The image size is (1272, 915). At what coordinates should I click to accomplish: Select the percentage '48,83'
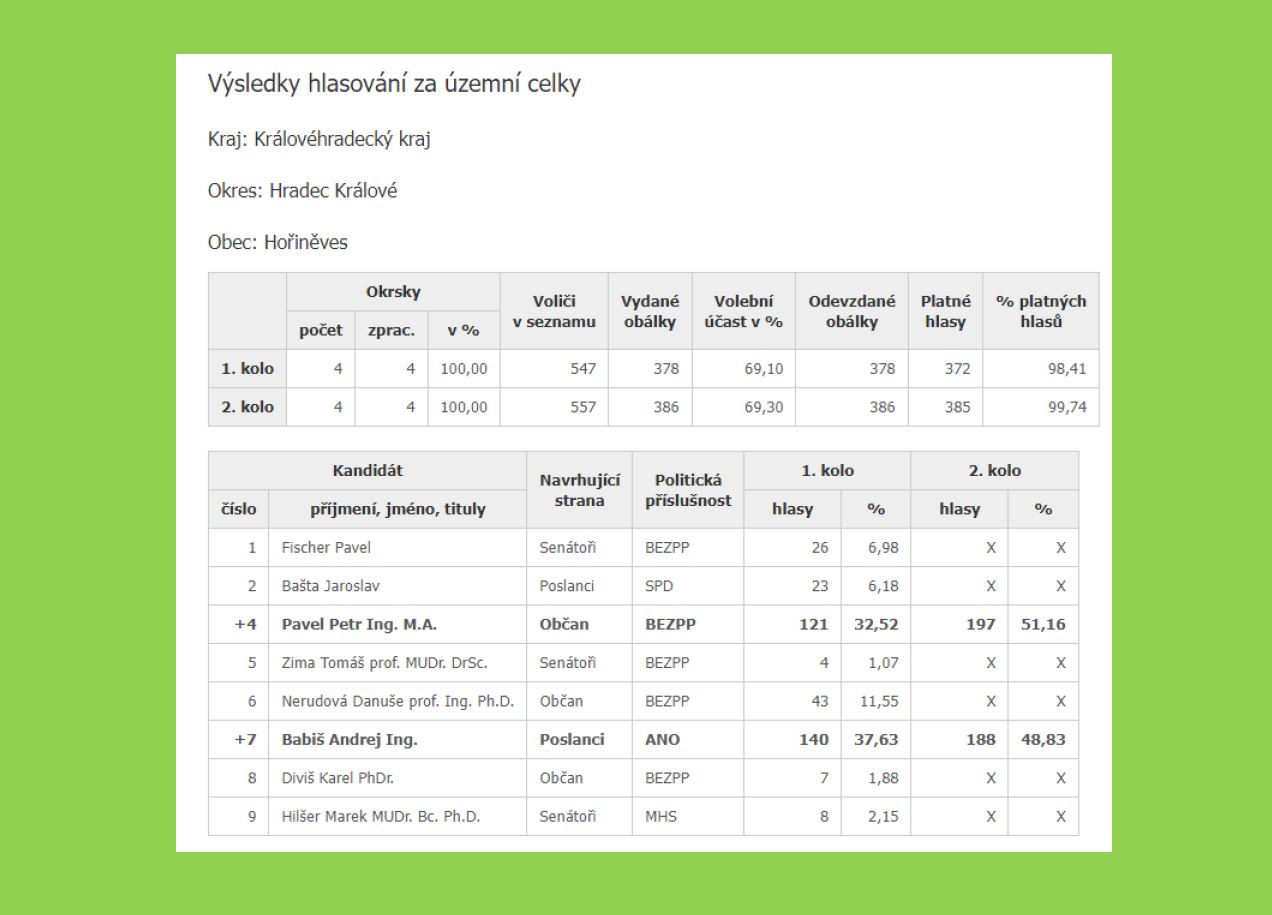tap(1043, 740)
